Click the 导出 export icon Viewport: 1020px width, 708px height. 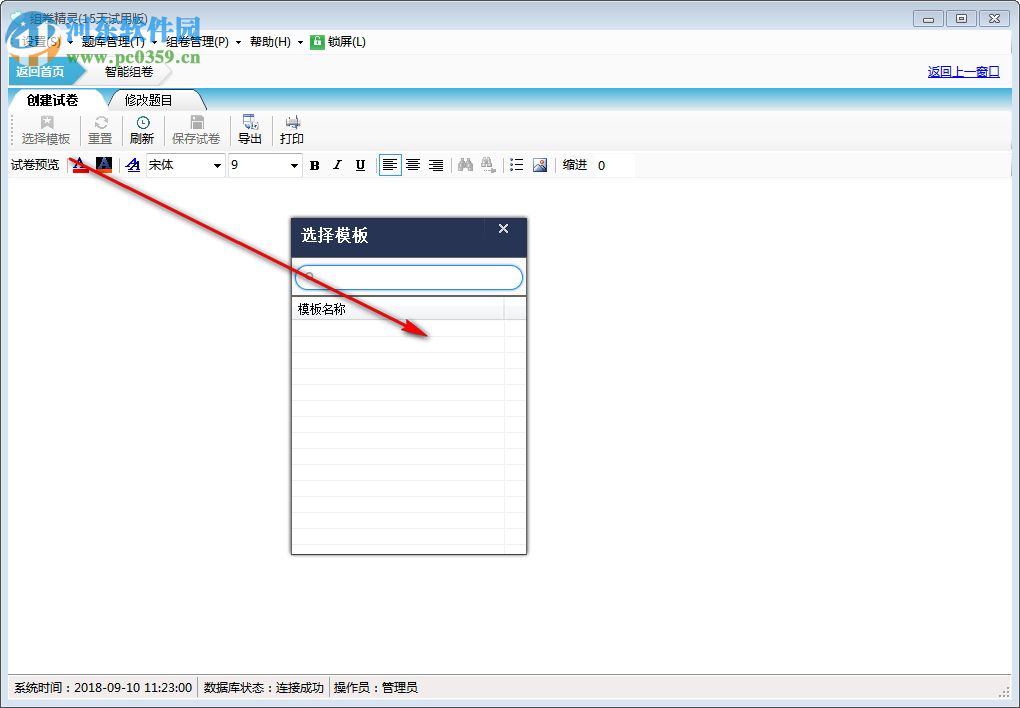250,122
